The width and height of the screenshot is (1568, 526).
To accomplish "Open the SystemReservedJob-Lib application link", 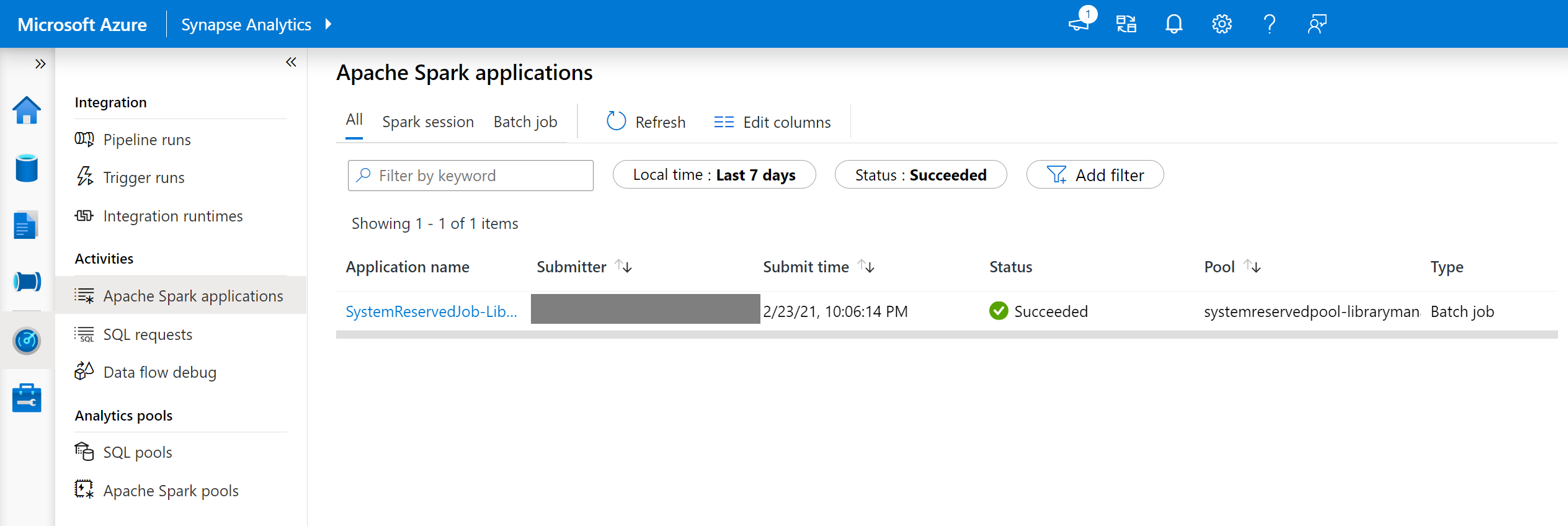I will pos(431,311).
